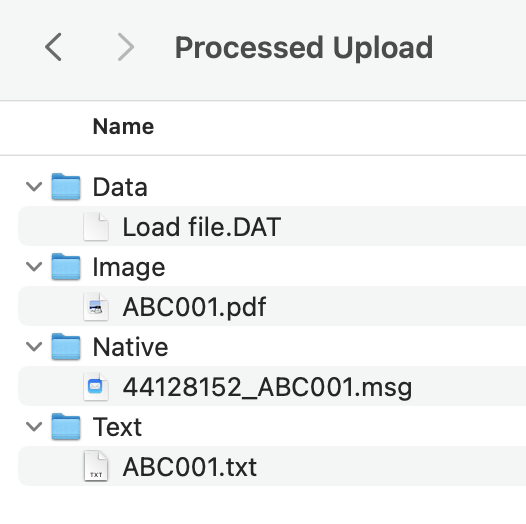Sort by the Name column header
Image resolution: width=526 pixels, height=524 pixels.
(x=123, y=126)
